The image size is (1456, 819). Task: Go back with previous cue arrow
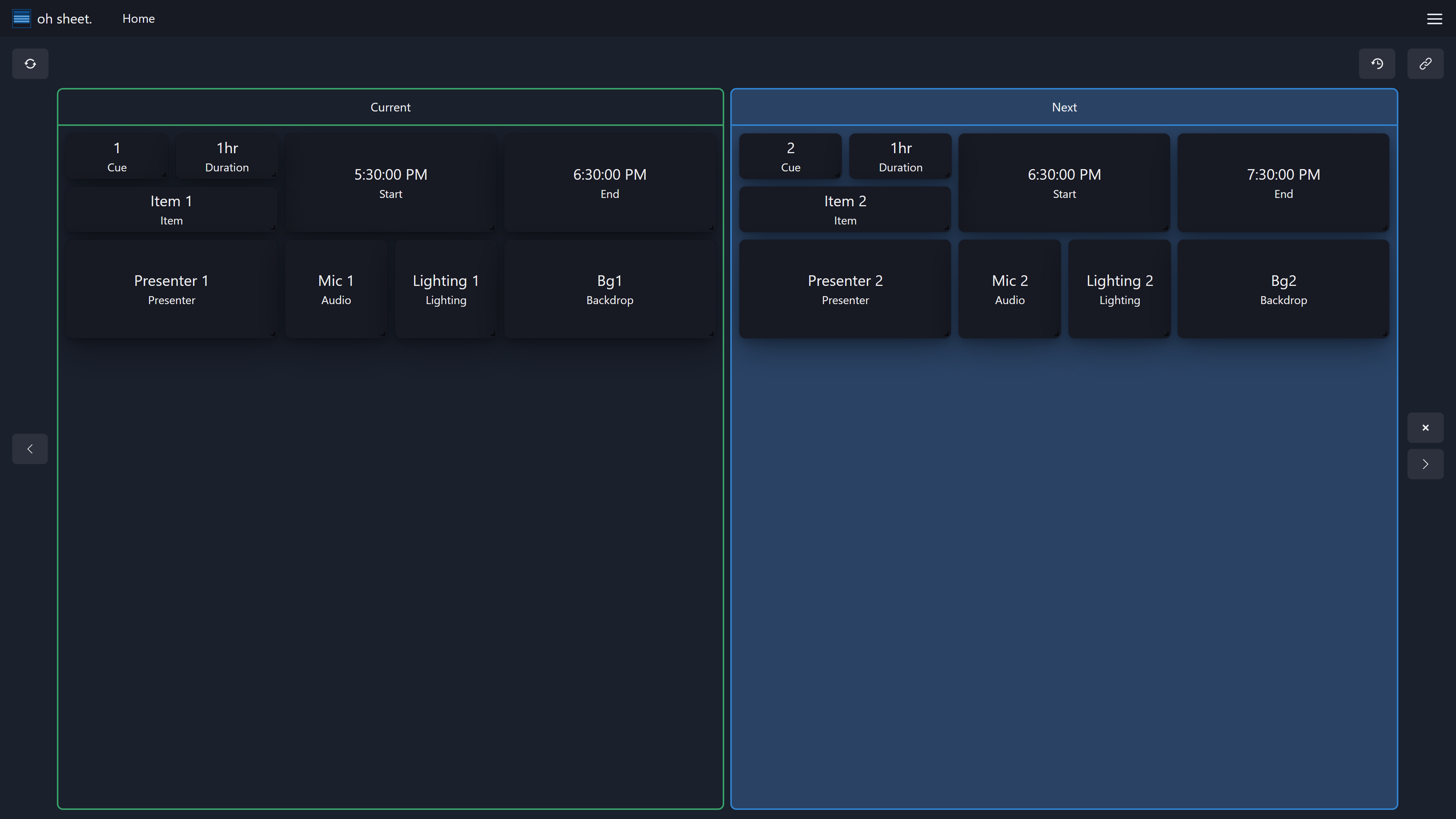tap(30, 449)
